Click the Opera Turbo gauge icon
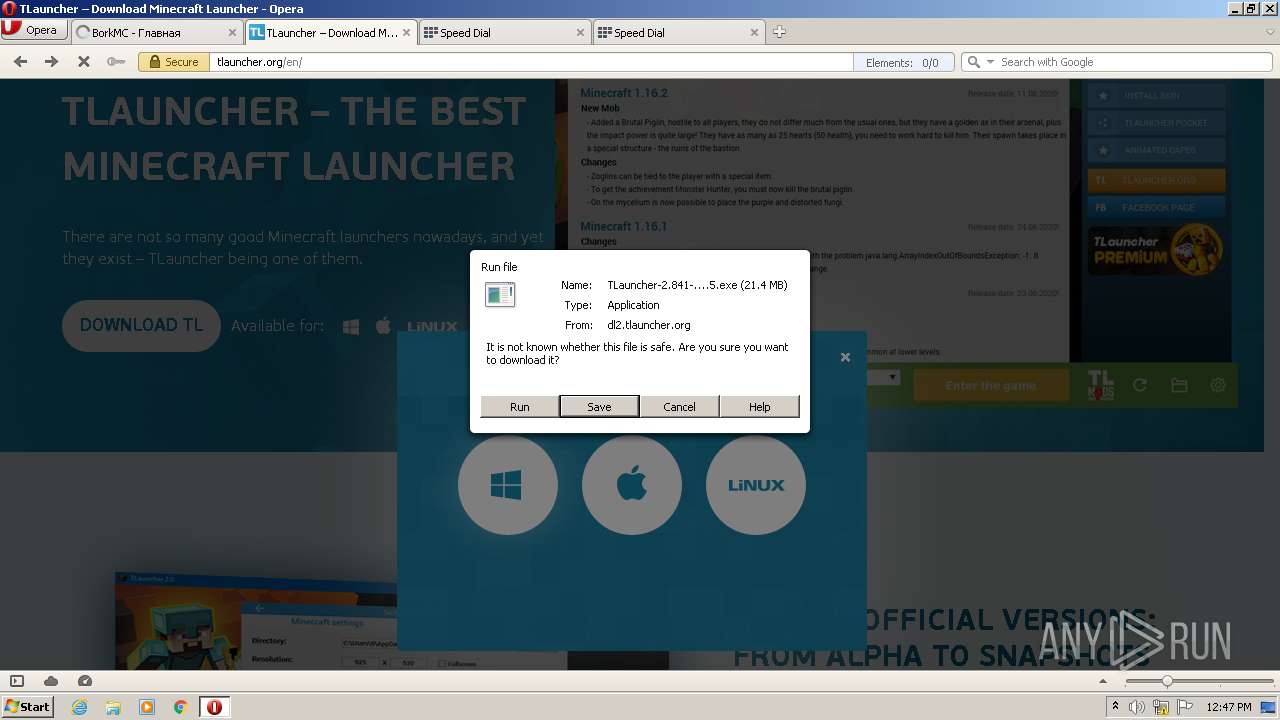This screenshot has height=720, width=1280. [x=85, y=681]
